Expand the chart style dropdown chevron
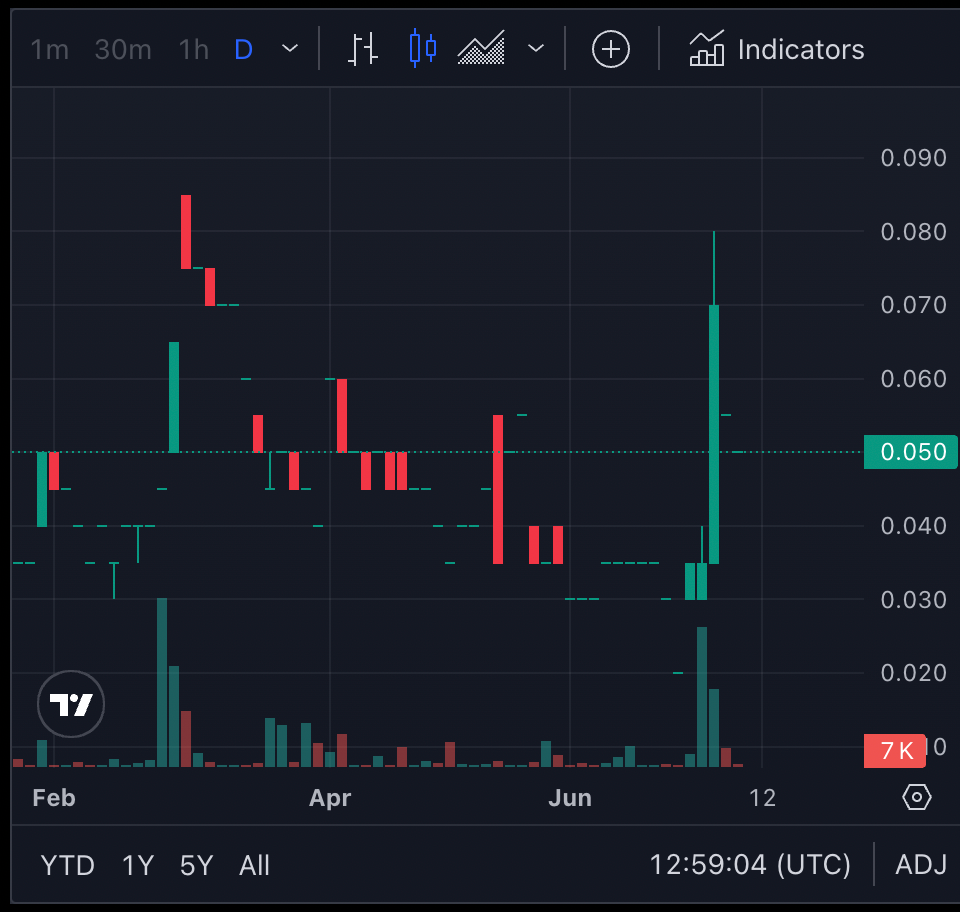960x912 pixels. 536,49
